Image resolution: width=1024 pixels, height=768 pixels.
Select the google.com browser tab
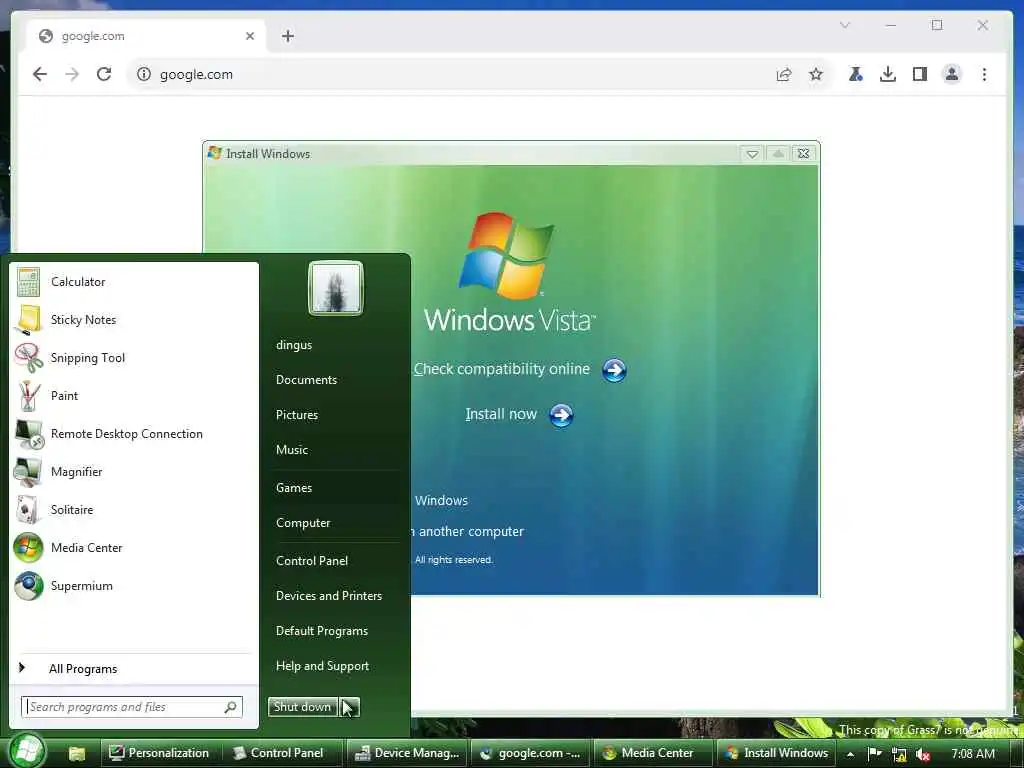coord(145,36)
